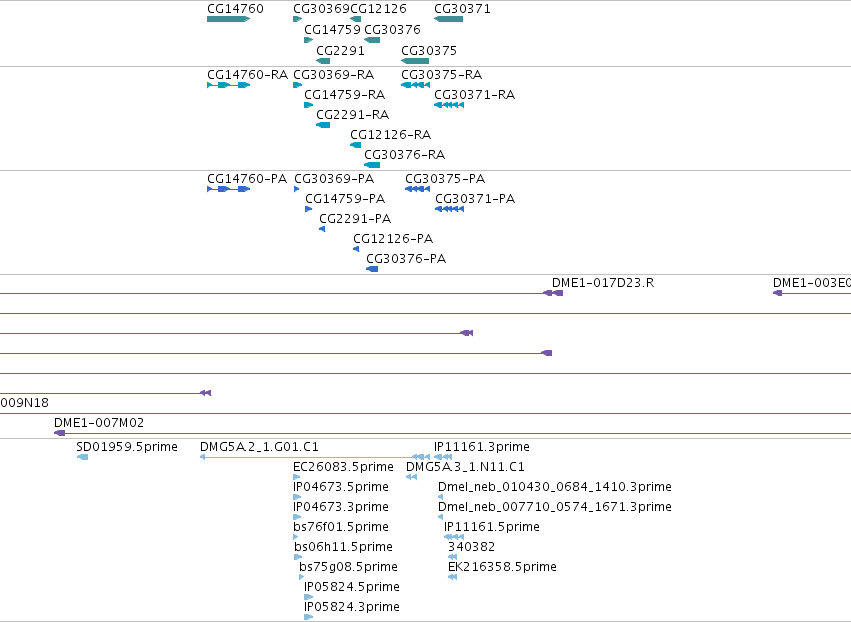Open transcript CG30376-RA
Screen dimensions: 851x622
[x=404, y=155]
